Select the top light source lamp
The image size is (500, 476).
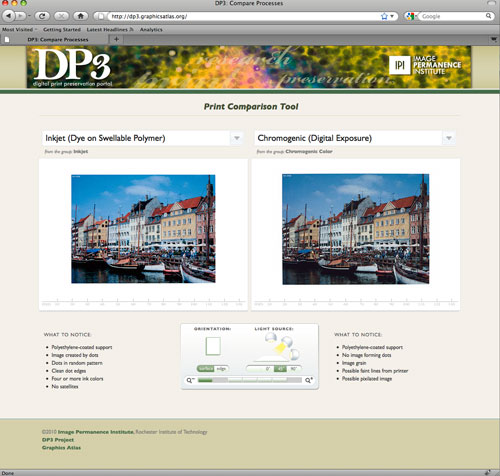click(270, 338)
